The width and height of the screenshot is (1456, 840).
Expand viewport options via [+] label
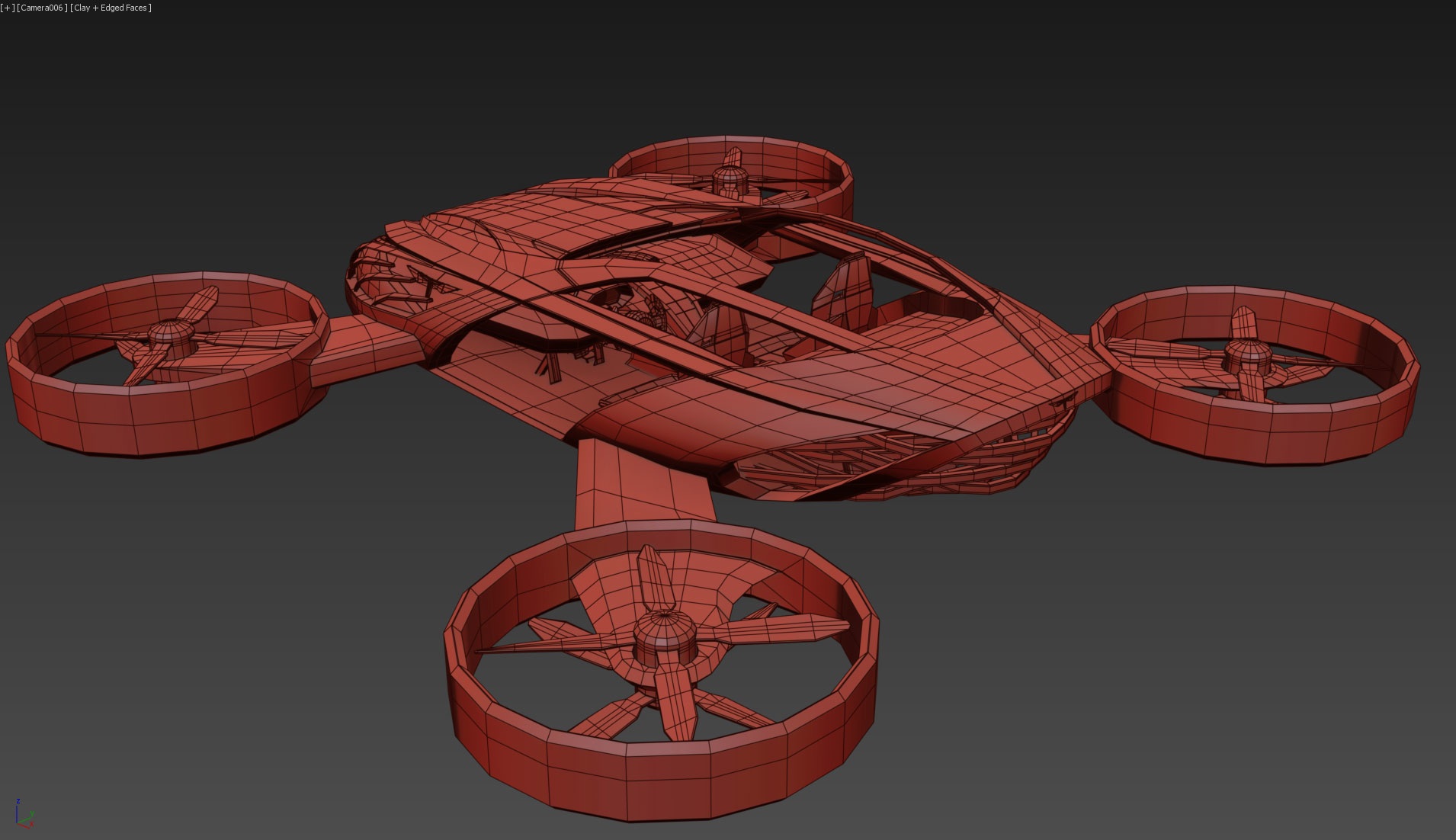8,8
